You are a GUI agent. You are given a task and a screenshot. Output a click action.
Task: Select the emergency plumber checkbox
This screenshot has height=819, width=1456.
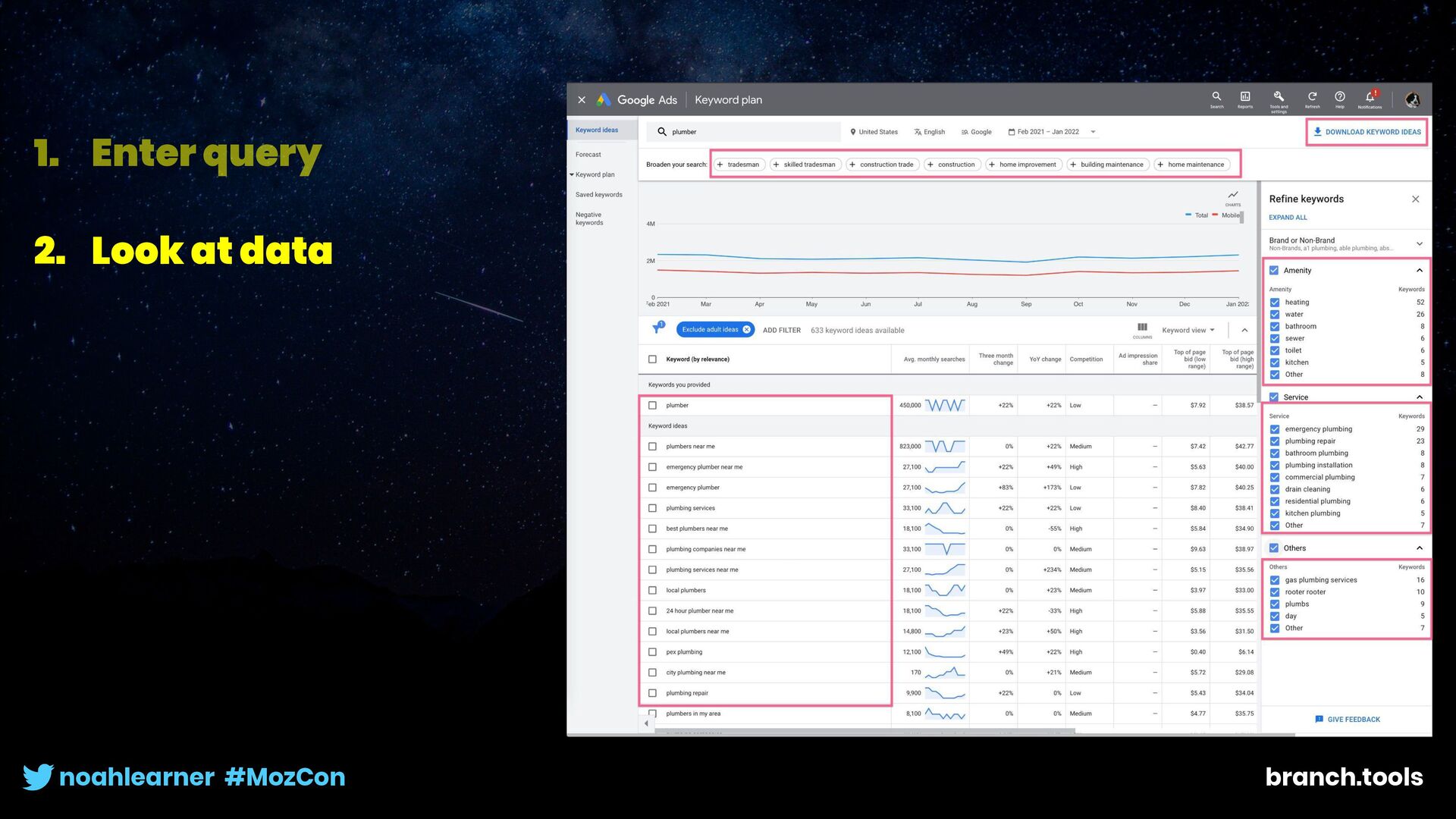tap(652, 488)
